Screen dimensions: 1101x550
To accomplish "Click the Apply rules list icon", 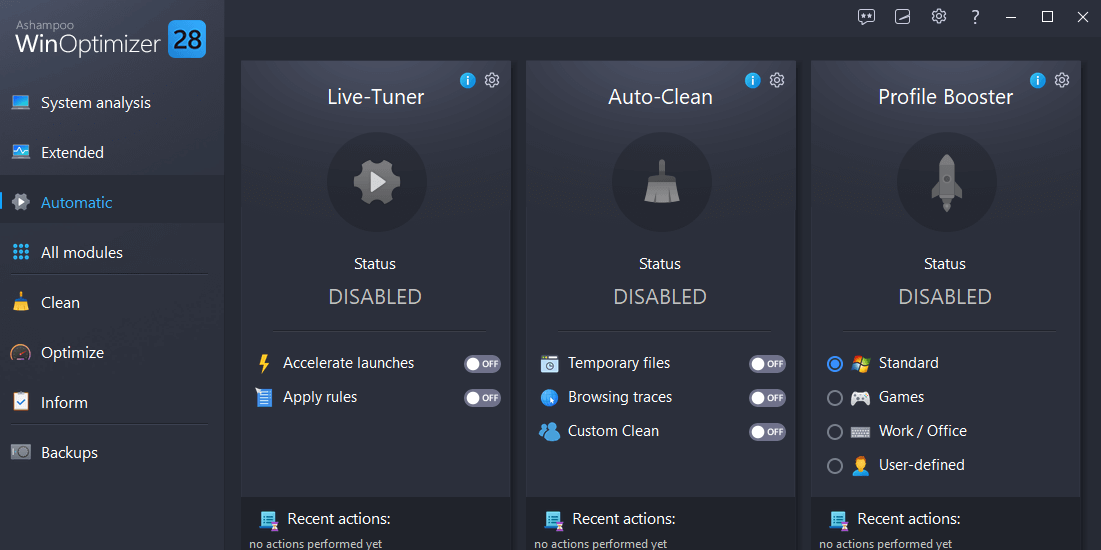I will pyautogui.click(x=263, y=398).
